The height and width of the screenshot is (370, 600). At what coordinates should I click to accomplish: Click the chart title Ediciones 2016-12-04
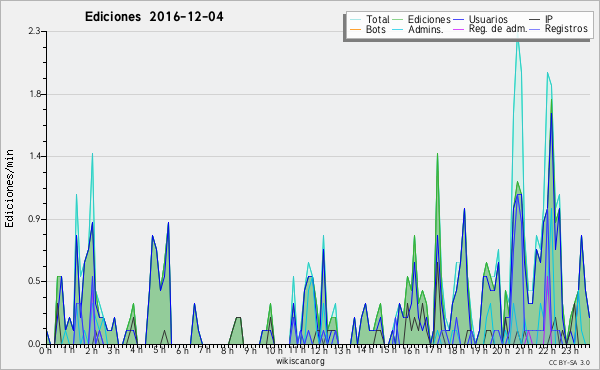tap(154, 17)
